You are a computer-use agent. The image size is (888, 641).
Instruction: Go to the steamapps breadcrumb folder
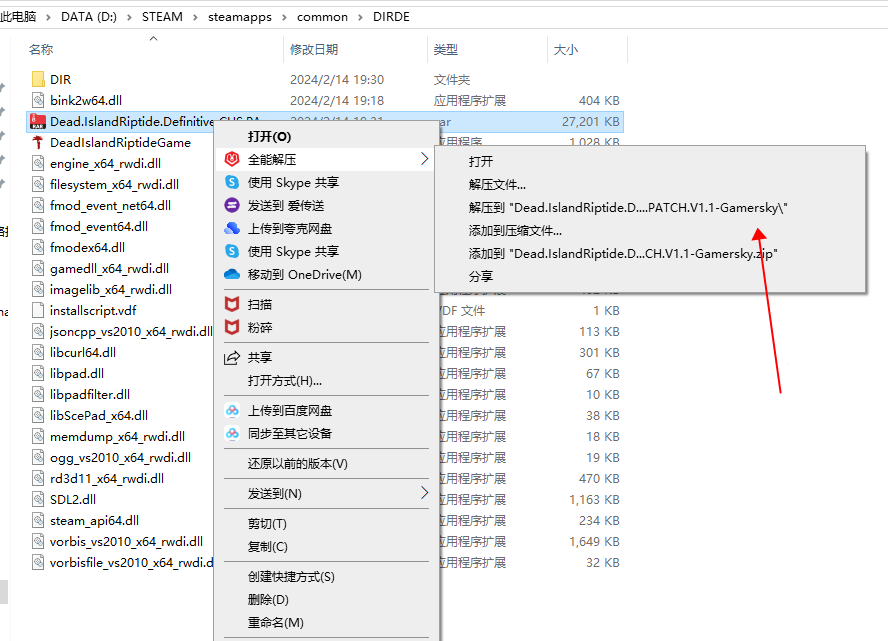(x=240, y=17)
